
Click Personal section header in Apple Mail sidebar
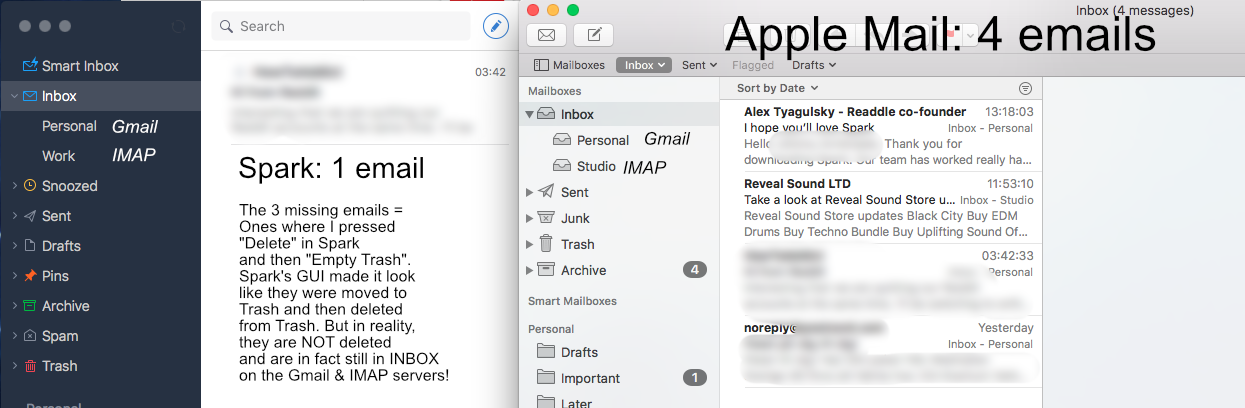pyautogui.click(x=551, y=329)
